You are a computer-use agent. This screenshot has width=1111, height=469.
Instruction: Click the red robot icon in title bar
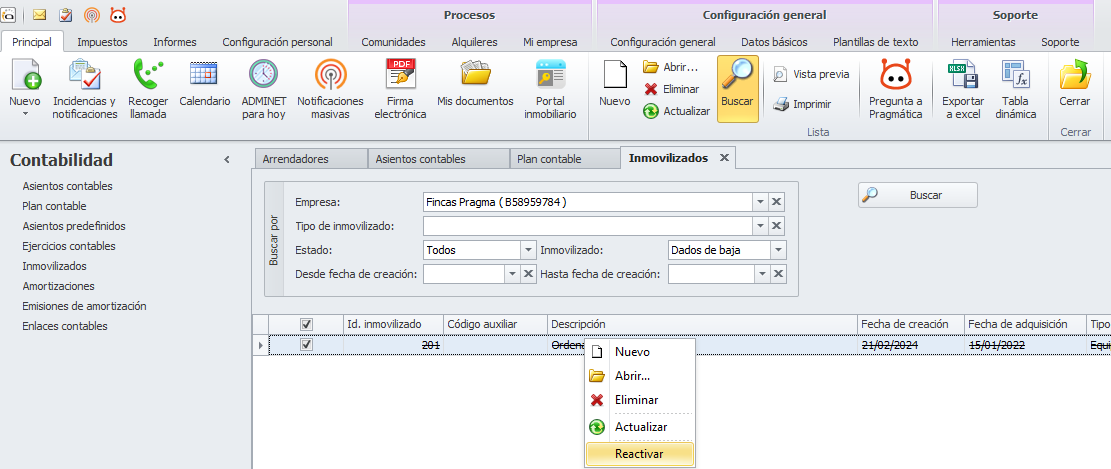[118, 14]
